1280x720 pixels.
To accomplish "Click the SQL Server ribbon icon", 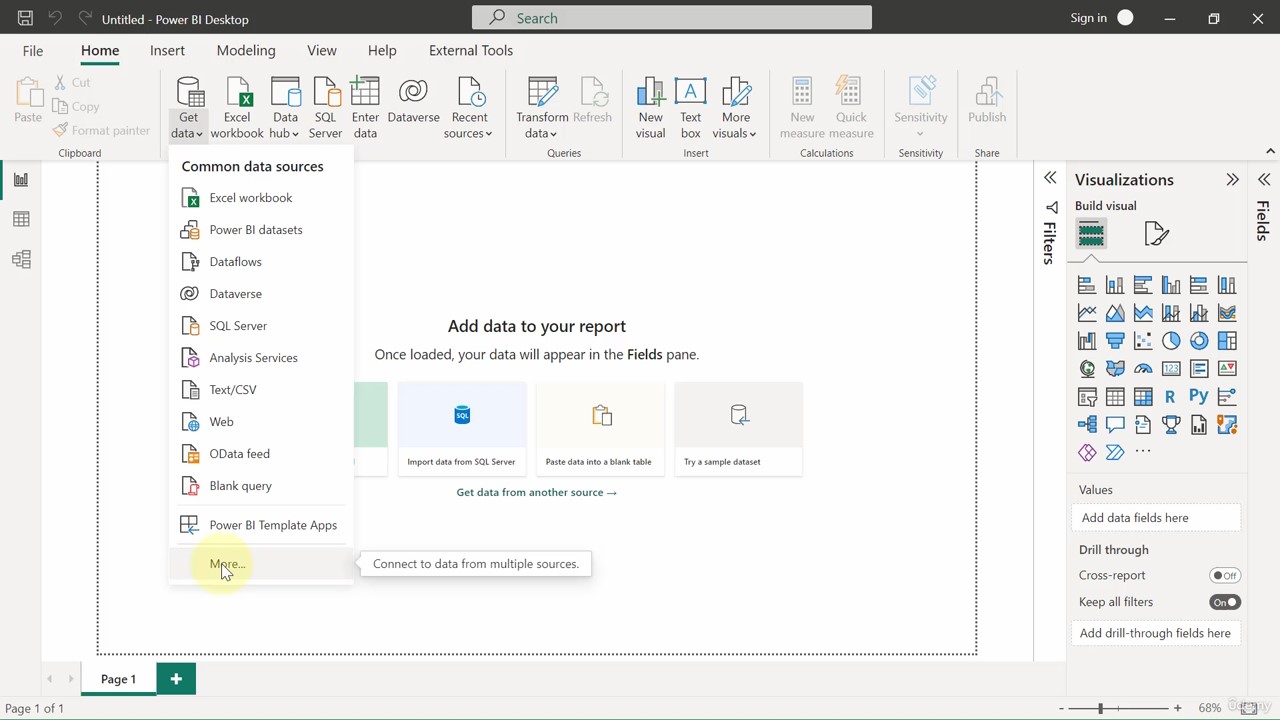I will (x=325, y=108).
